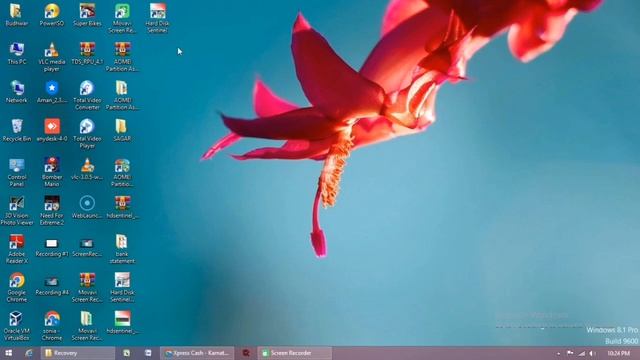Open Adobe Reader X shortcut

point(16,249)
